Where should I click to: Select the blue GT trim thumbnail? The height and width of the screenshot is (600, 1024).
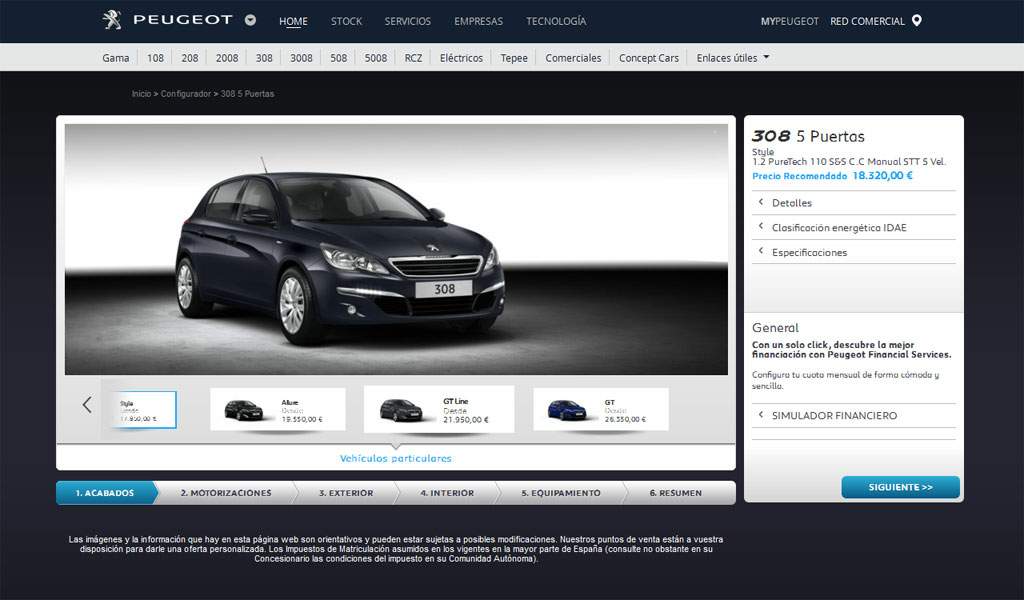point(601,409)
